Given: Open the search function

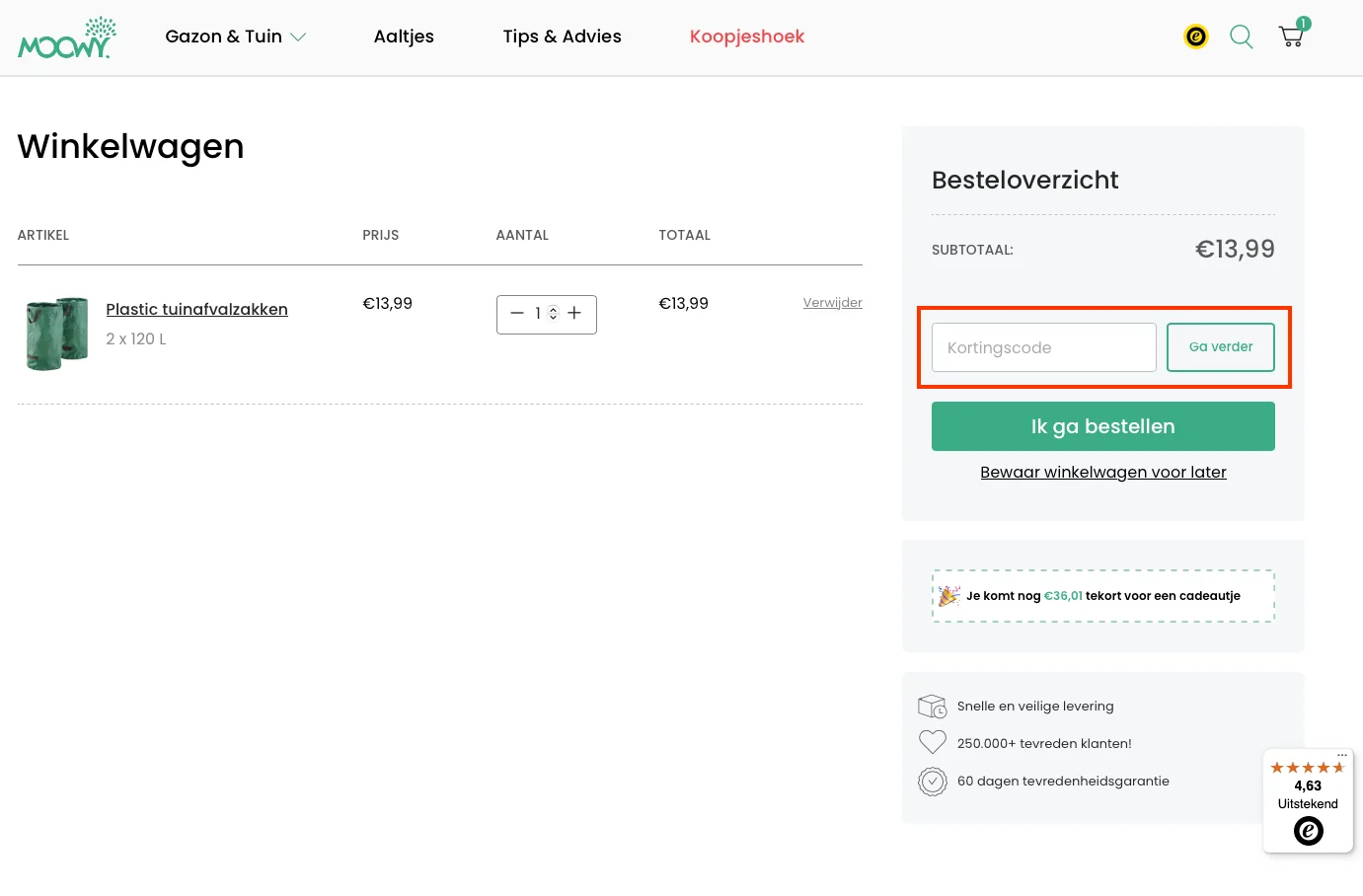Looking at the screenshot, I should 1241,37.
